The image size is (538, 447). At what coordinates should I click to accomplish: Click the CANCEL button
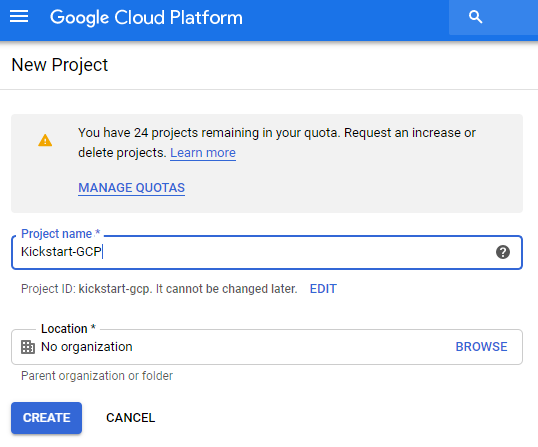click(130, 418)
